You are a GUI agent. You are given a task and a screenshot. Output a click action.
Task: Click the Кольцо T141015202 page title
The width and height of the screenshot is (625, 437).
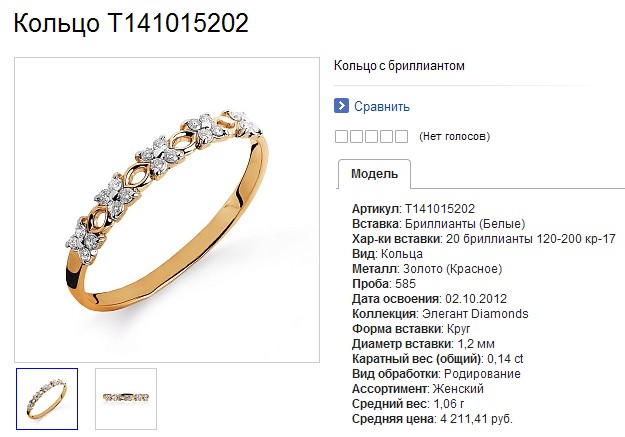(x=131, y=22)
